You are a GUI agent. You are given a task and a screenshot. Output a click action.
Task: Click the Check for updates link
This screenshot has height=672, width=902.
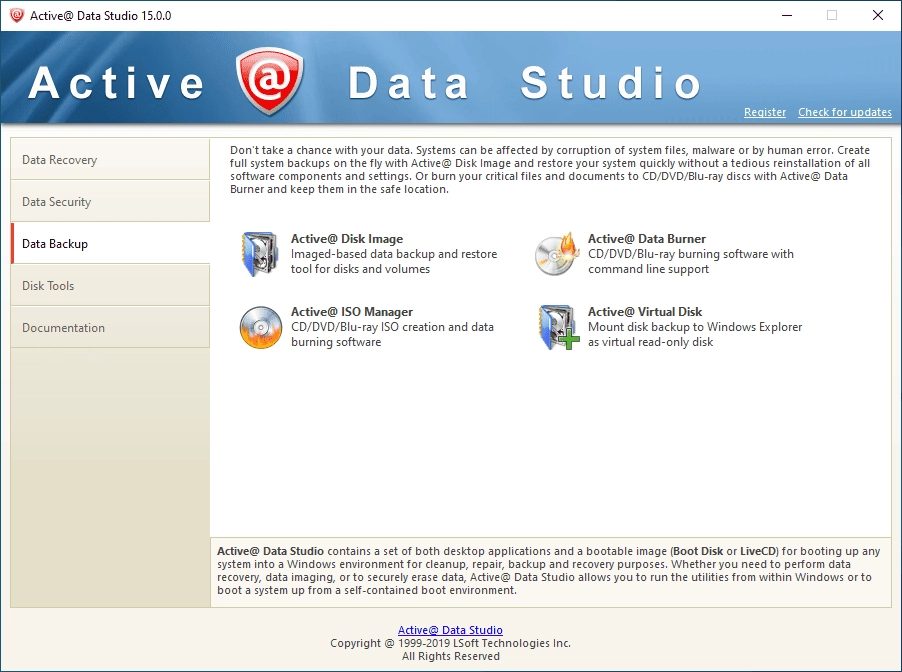click(x=844, y=112)
